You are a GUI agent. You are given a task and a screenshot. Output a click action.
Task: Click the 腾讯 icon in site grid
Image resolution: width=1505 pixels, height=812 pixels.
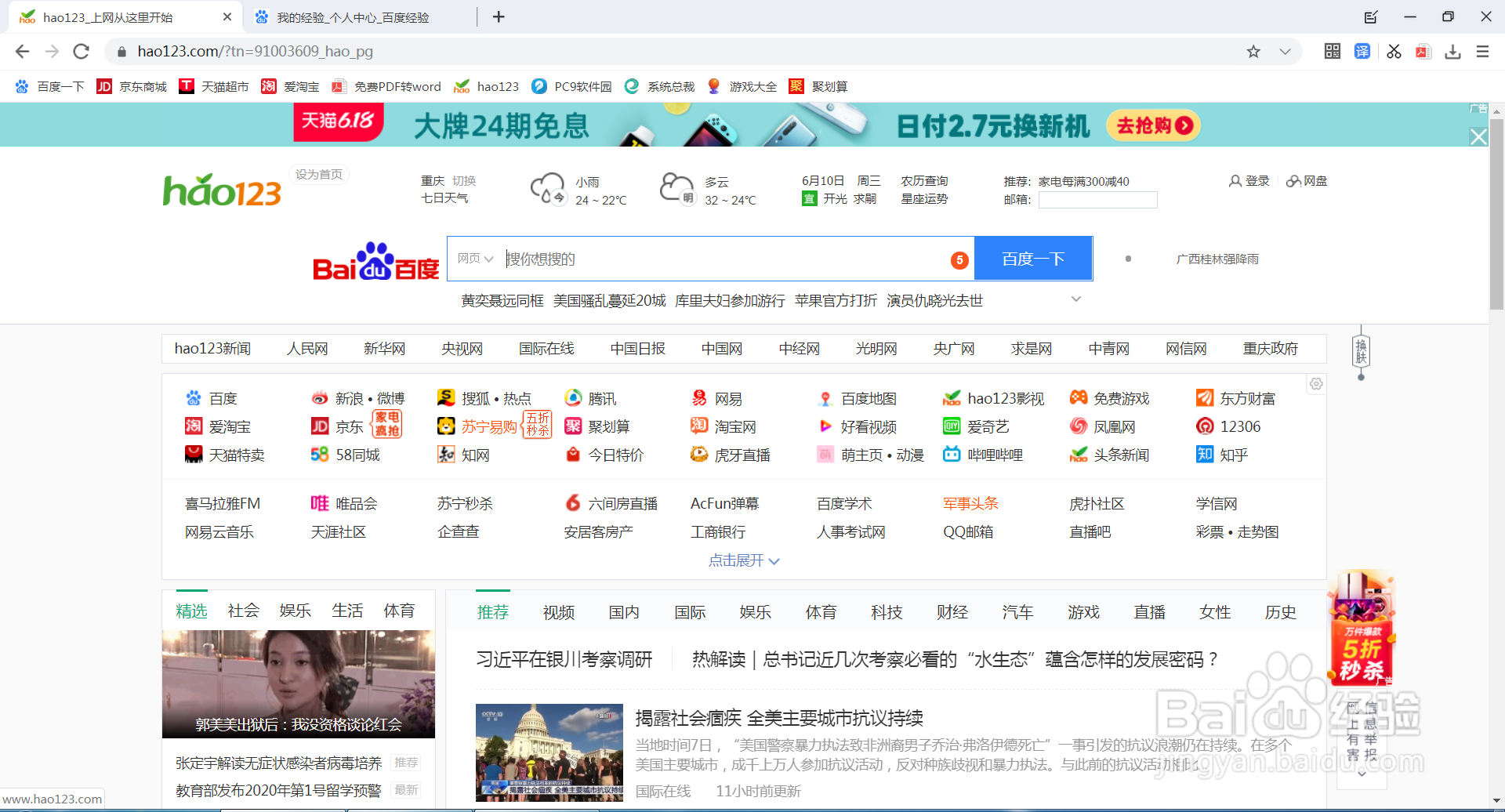(x=573, y=398)
